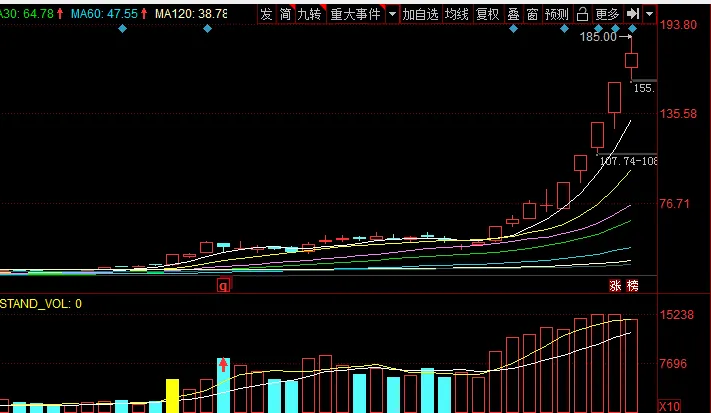Click the '涨' marker icon

(616, 286)
